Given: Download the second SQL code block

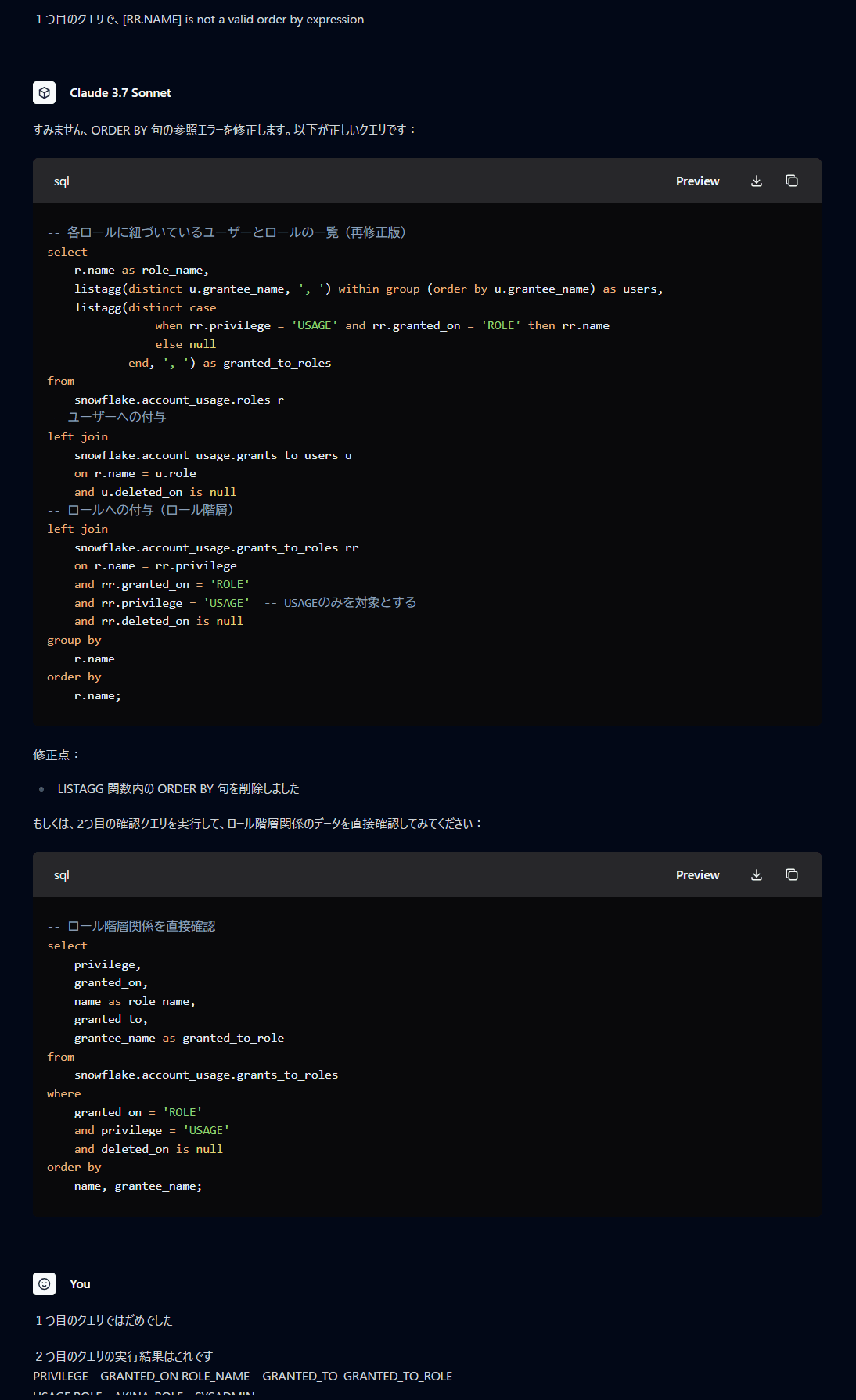Looking at the screenshot, I should [757, 874].
